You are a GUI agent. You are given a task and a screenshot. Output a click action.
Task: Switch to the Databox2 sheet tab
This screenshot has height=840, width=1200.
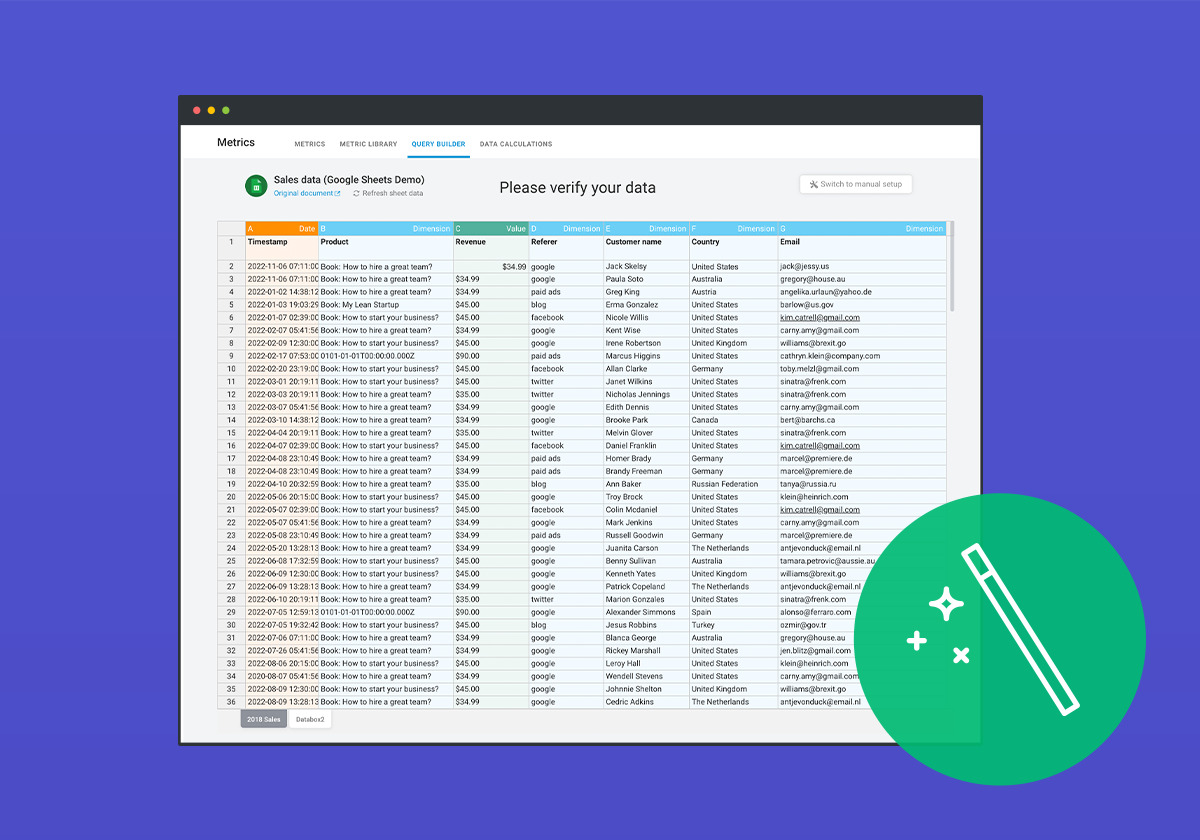[309, 719]
